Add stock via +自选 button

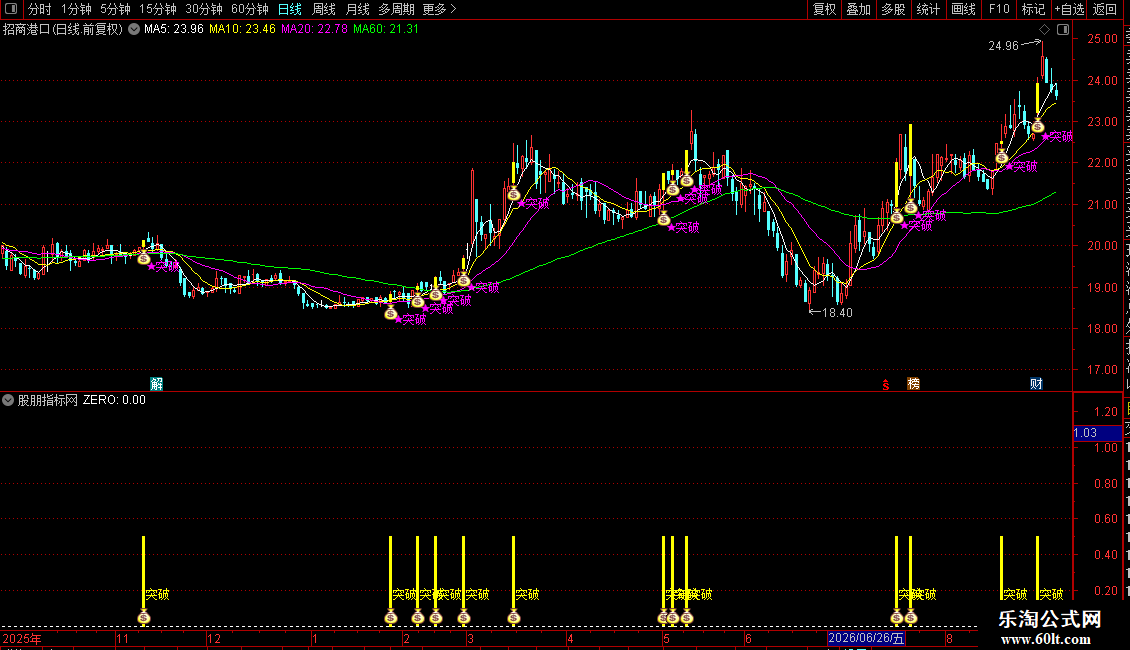(x=1069, y=9)
